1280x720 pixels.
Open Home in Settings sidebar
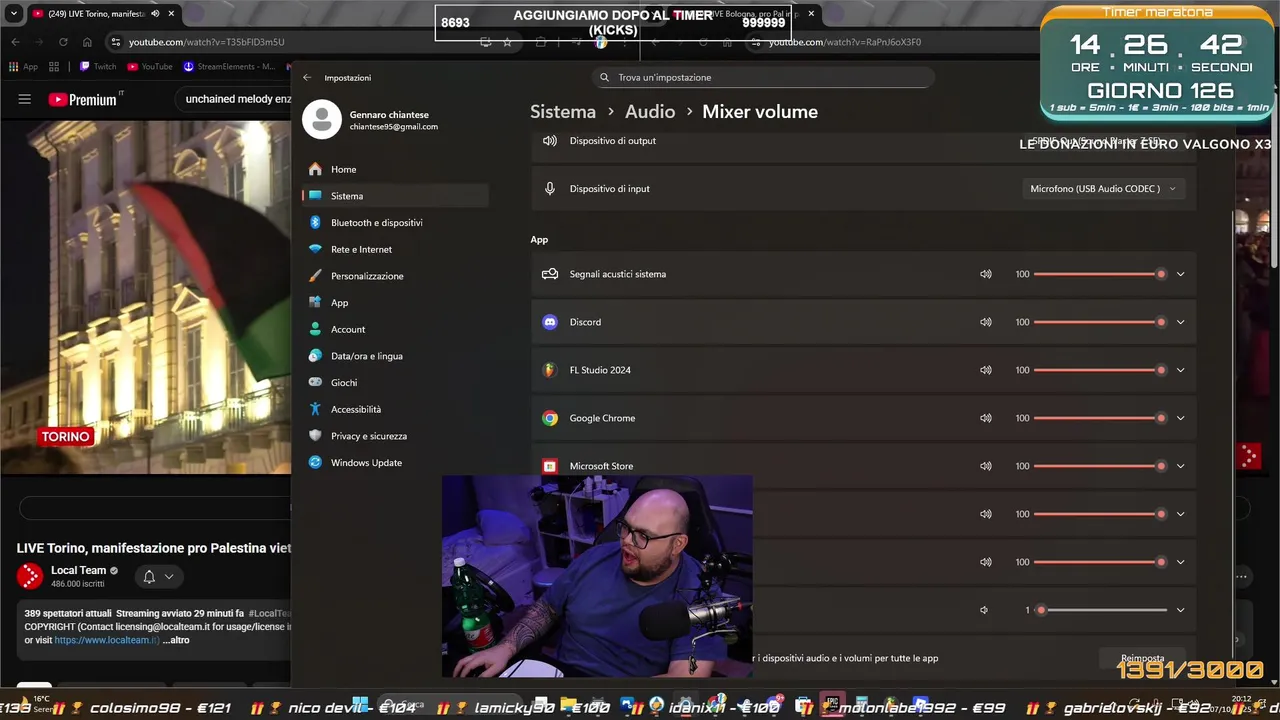coord(343,169)
